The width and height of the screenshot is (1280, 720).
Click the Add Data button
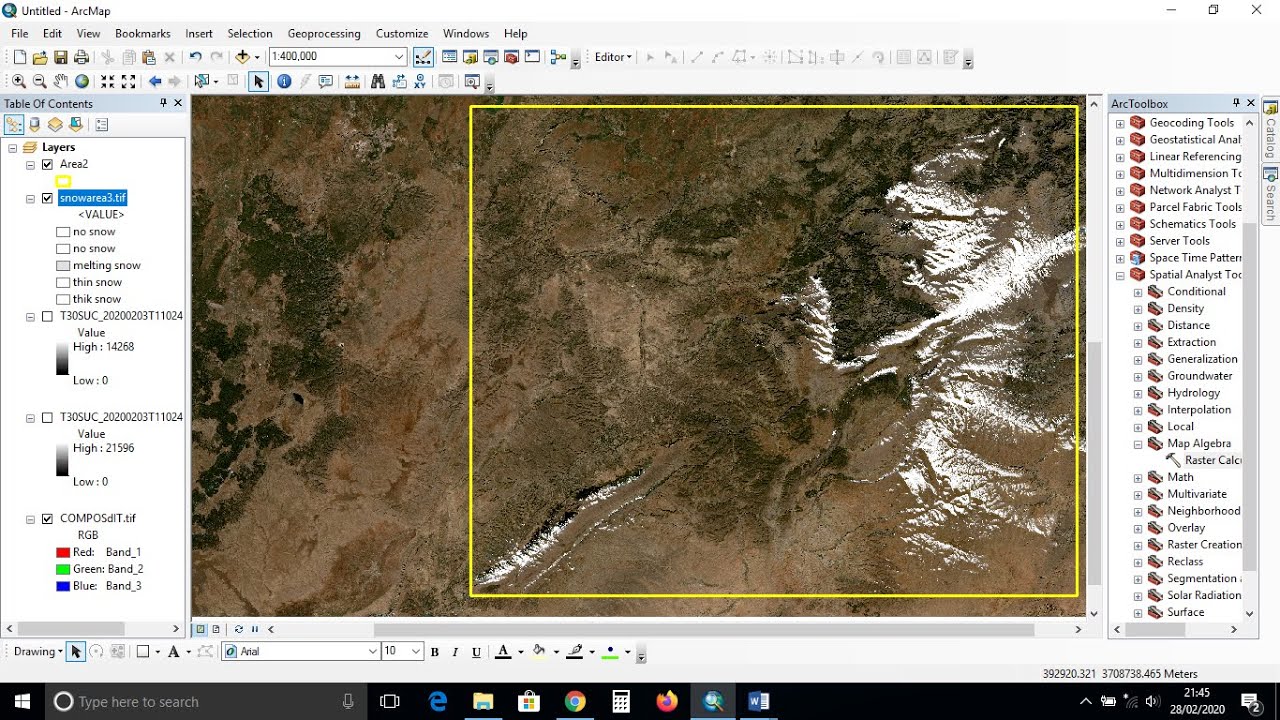[242, 58]
